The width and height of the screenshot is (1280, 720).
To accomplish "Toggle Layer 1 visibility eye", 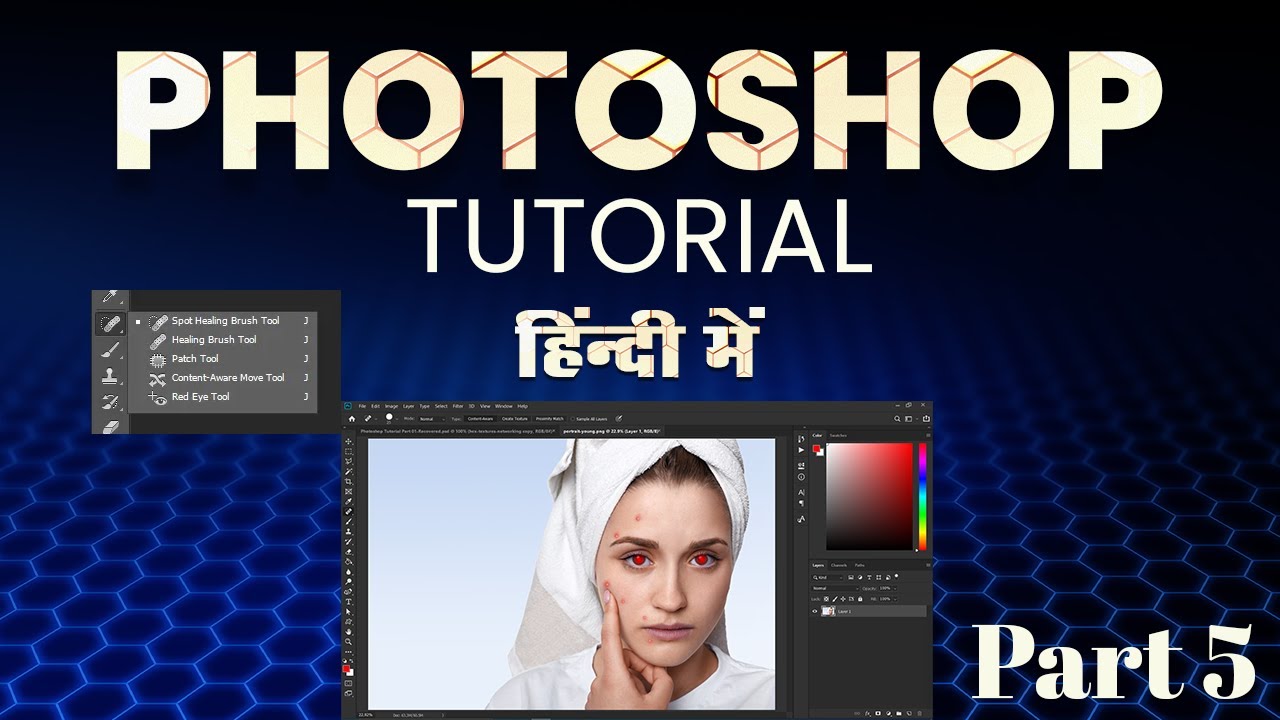I will [815, 611].
